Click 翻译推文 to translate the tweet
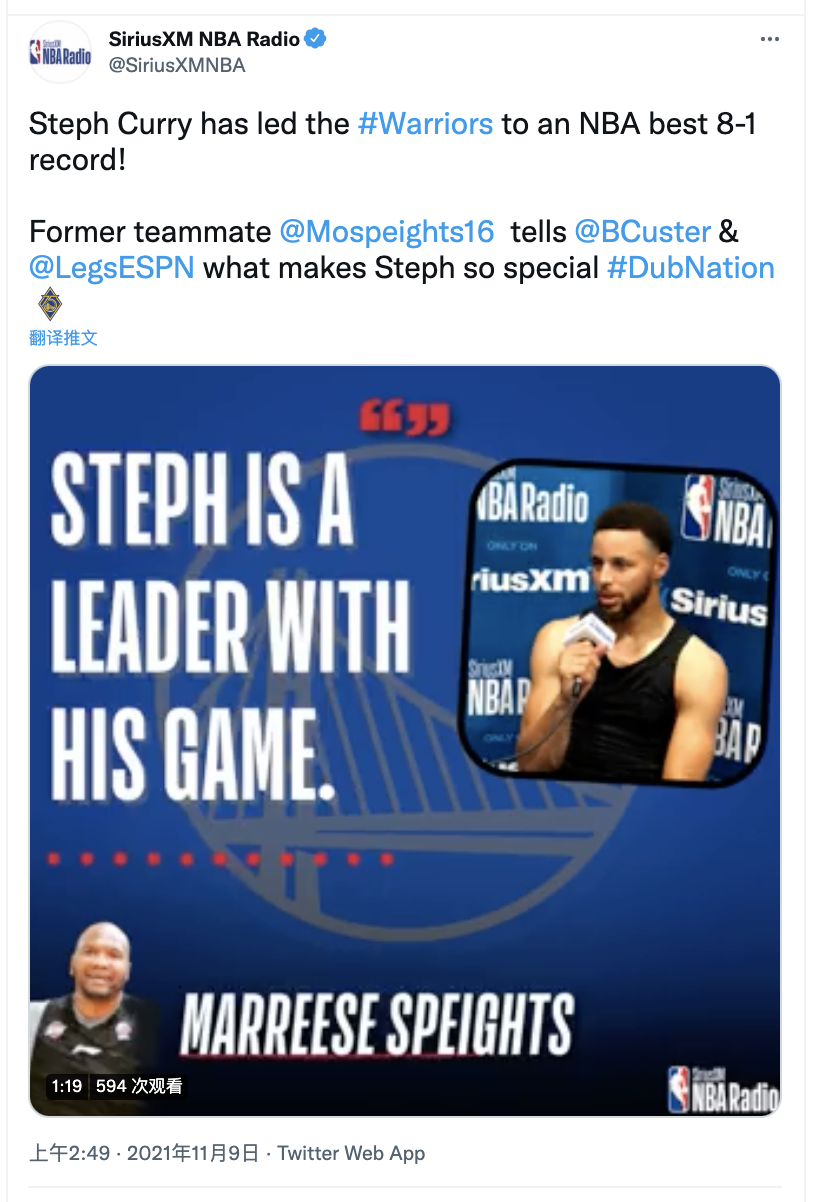 [63, 338]
